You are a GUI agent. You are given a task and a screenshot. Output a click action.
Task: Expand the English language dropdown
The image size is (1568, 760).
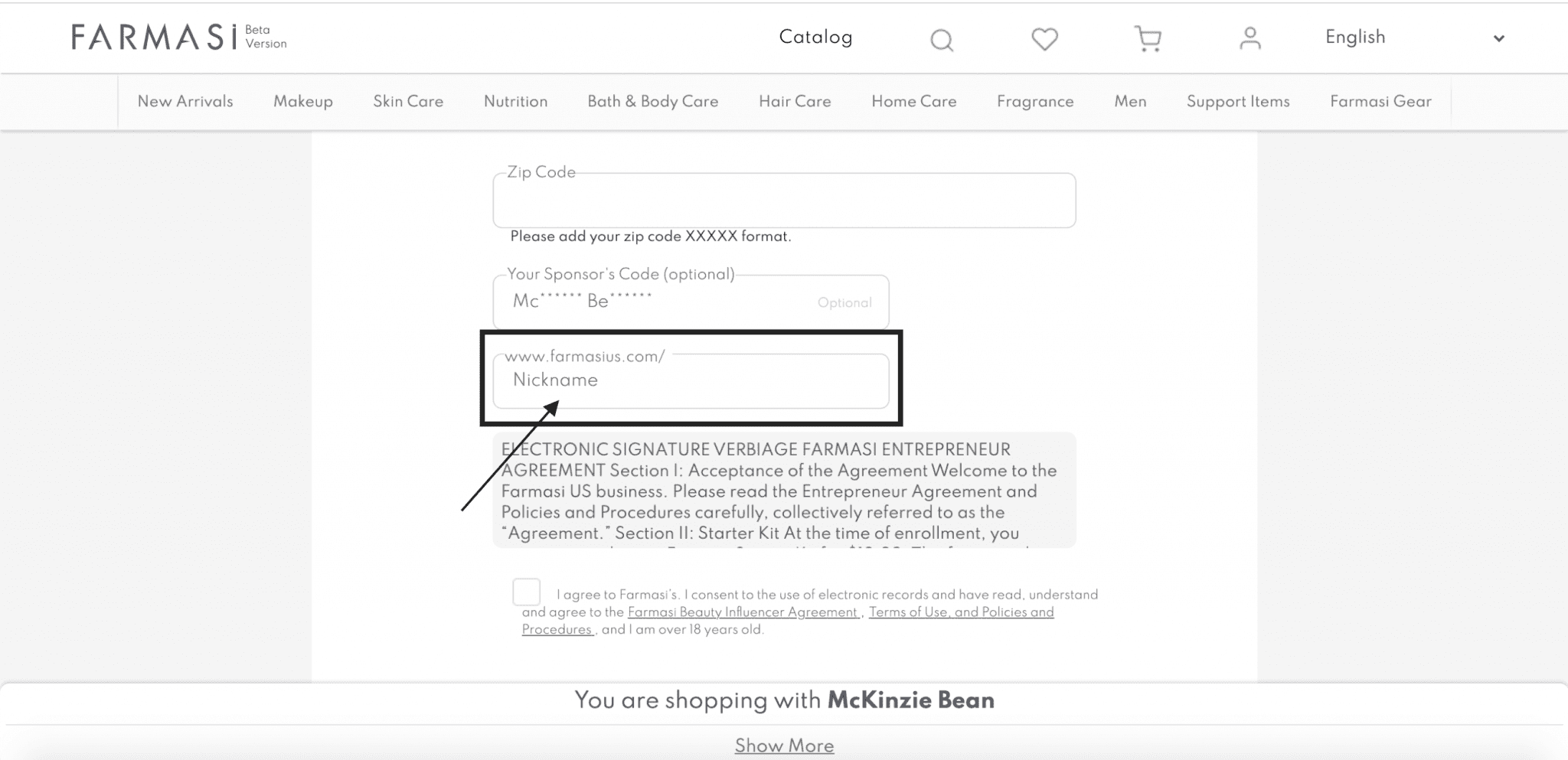[1355, 38]
